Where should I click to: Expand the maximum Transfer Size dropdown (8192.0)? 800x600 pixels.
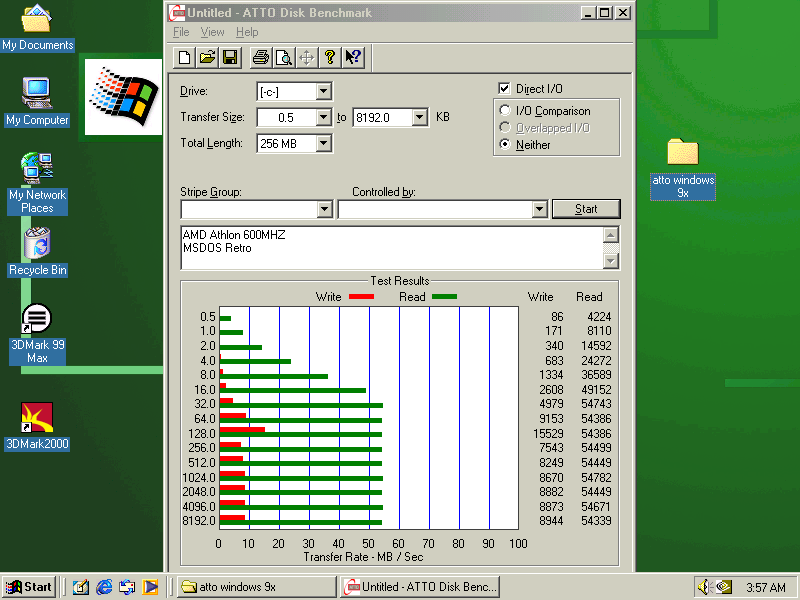[x=419, y=117]
